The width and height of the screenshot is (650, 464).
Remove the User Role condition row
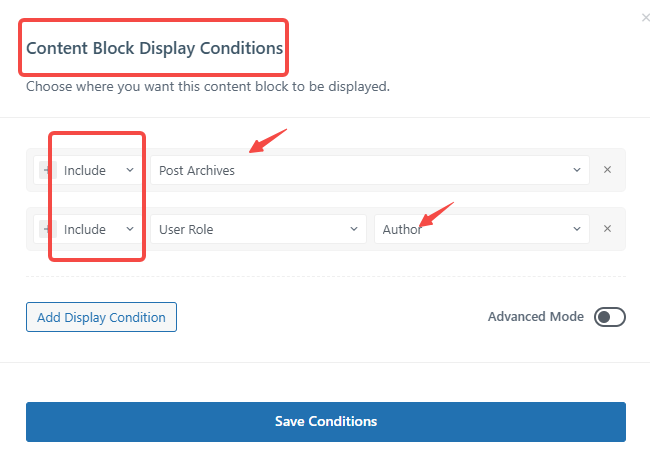coord(607,229)
